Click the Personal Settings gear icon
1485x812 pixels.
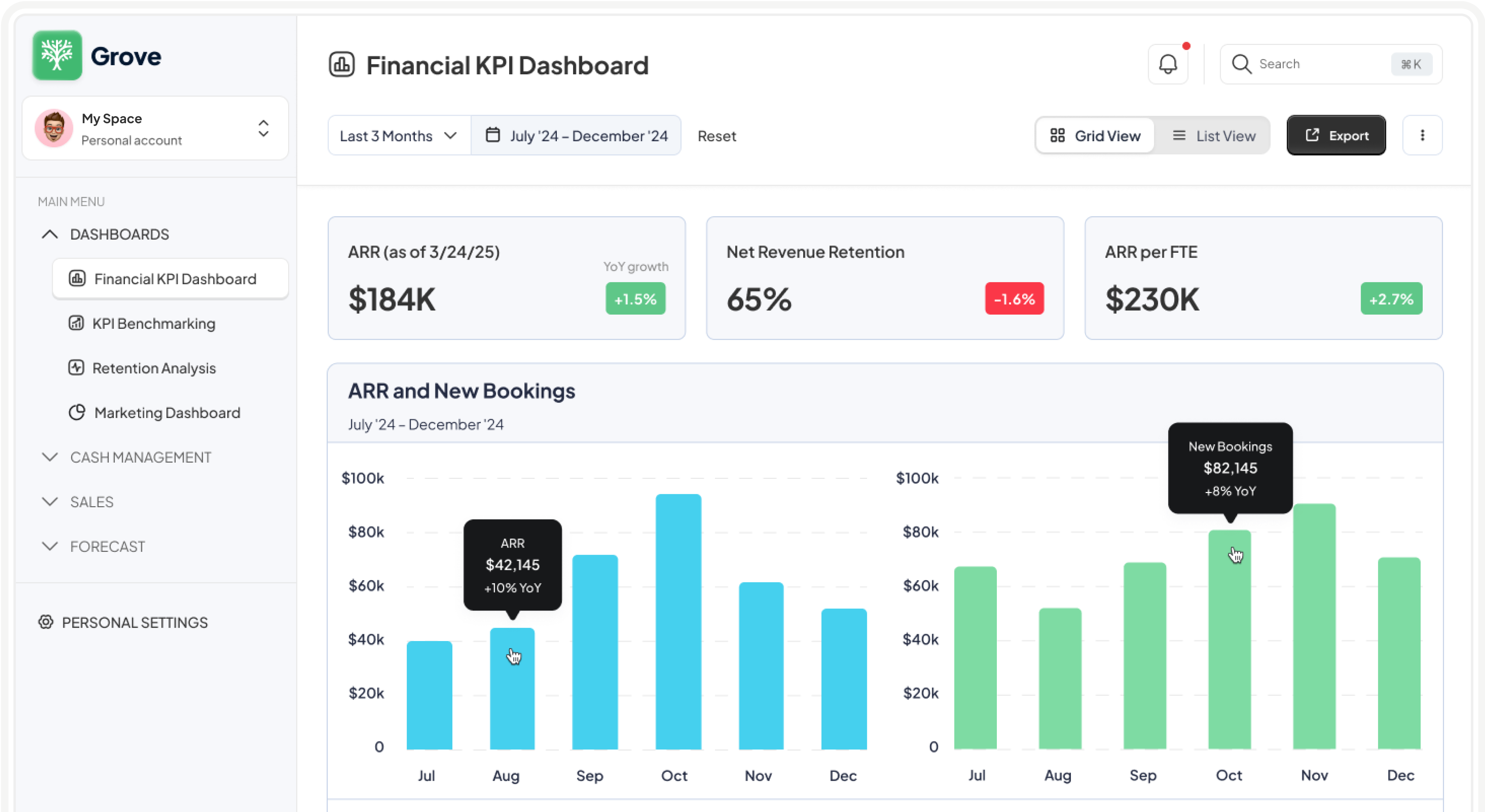(x=46, y=622)
